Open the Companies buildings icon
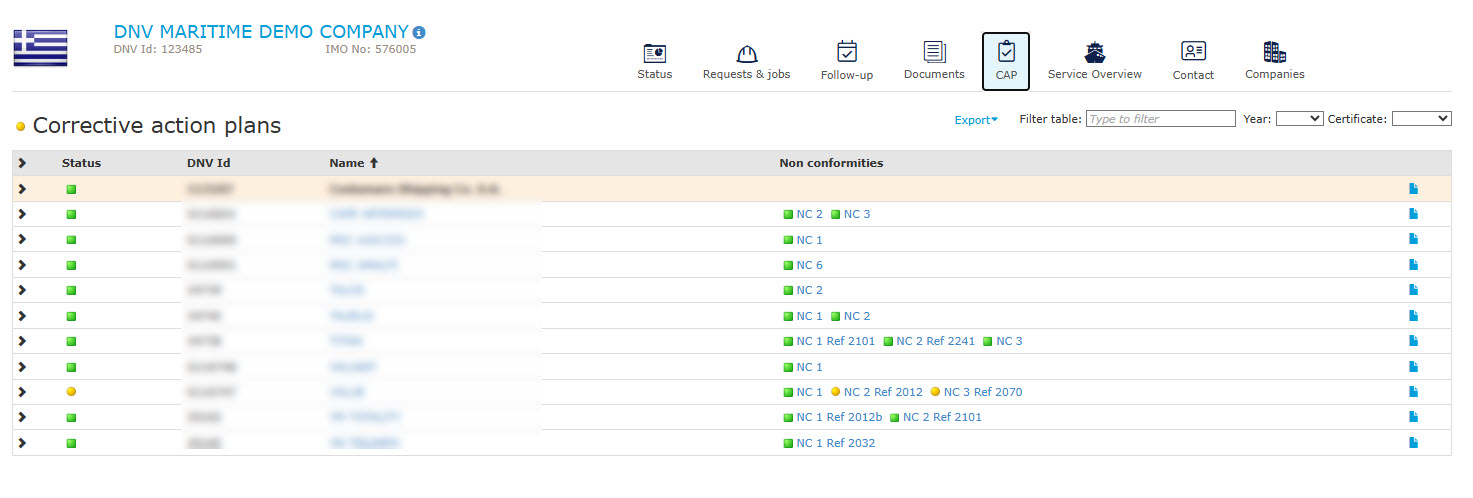 coord(1274,52)
